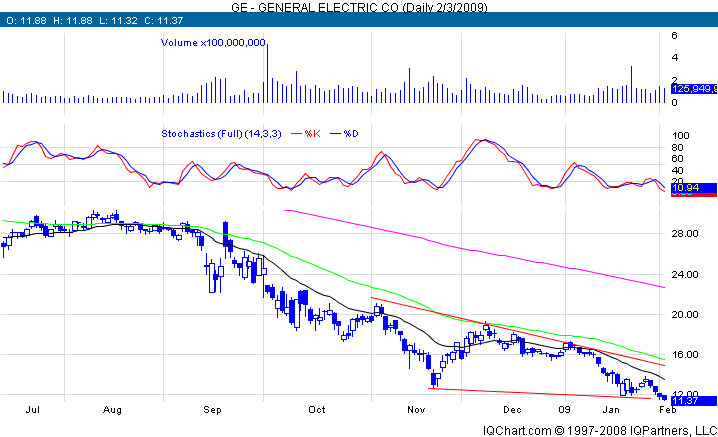Image resolution: width=718 pixels, height=437 pixels.
Task: Click the November low candlestick near 12.60
Action: pyautogui.click(x=433, y=380)
